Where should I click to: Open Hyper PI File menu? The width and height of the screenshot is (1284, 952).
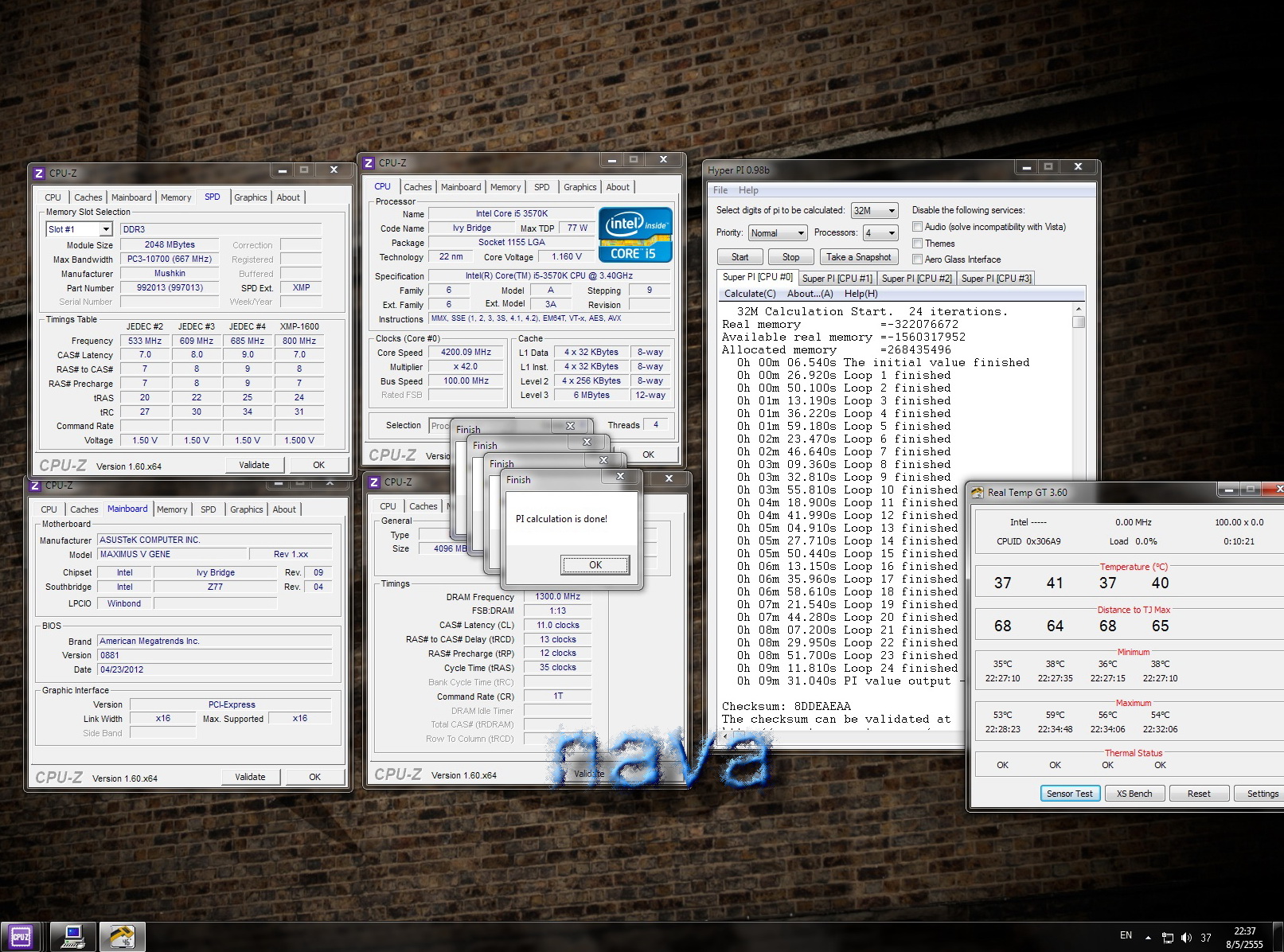pyautogui.click(x=720, y=190)
